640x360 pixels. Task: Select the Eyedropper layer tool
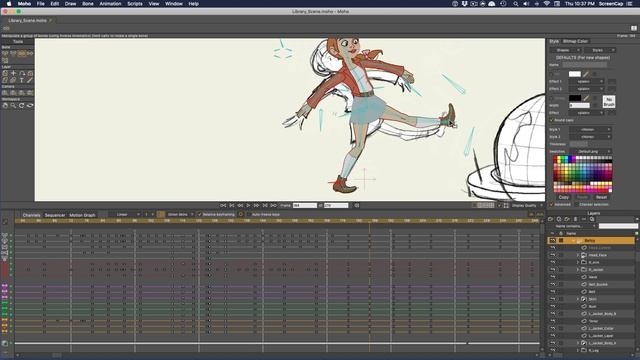coord(30,81)
